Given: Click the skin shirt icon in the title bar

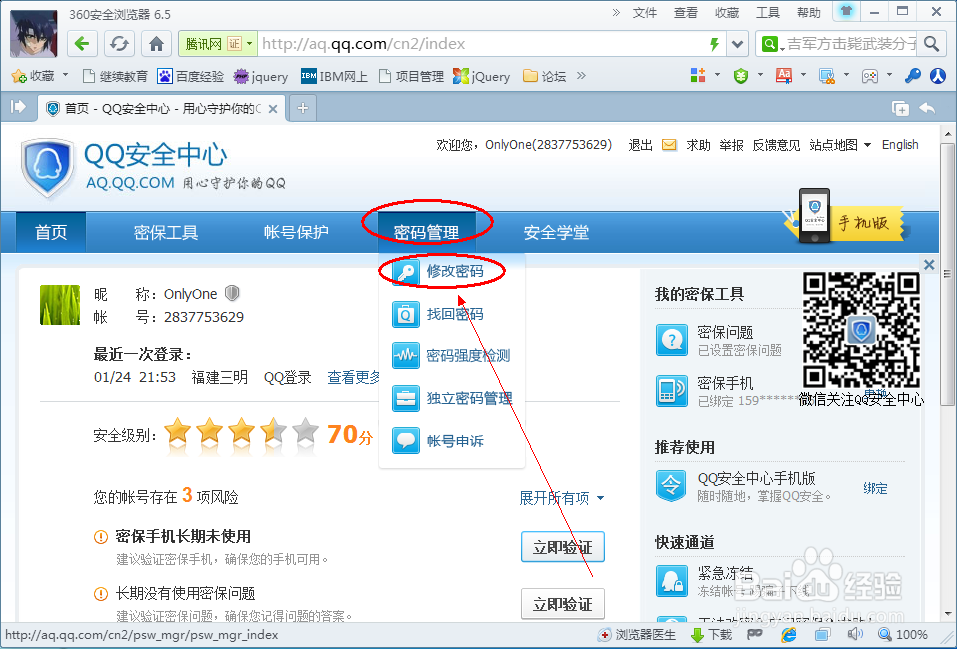Looking at the screenshot, I should click(x=846, y=11).
